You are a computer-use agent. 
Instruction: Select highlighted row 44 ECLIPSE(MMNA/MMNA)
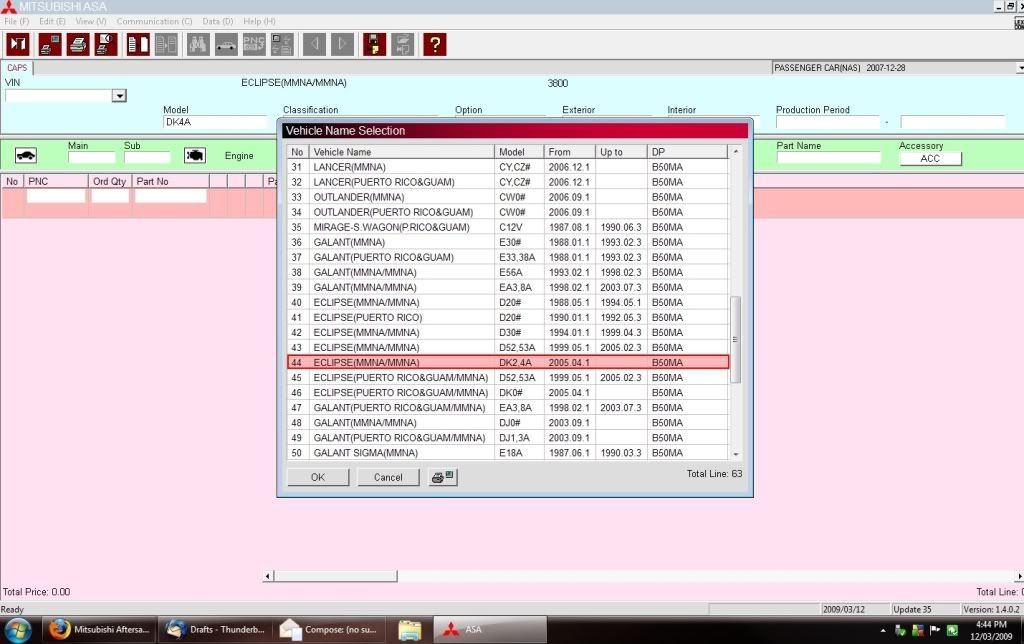point(508,362)
